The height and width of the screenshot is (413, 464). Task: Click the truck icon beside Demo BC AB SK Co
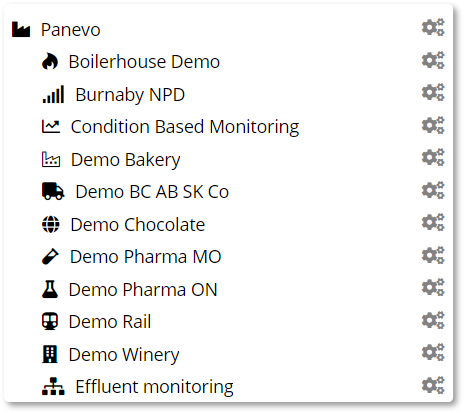tap(53, 192)
